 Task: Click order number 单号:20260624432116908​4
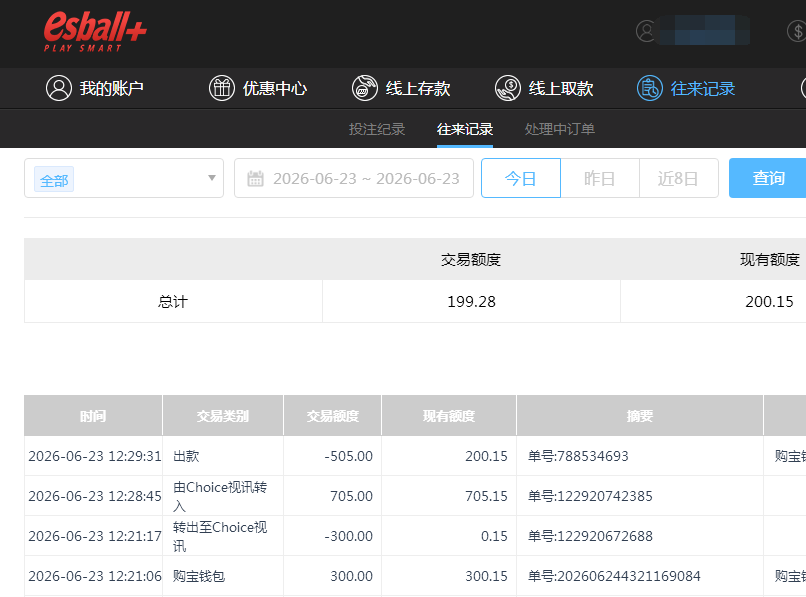coord(614,576)
